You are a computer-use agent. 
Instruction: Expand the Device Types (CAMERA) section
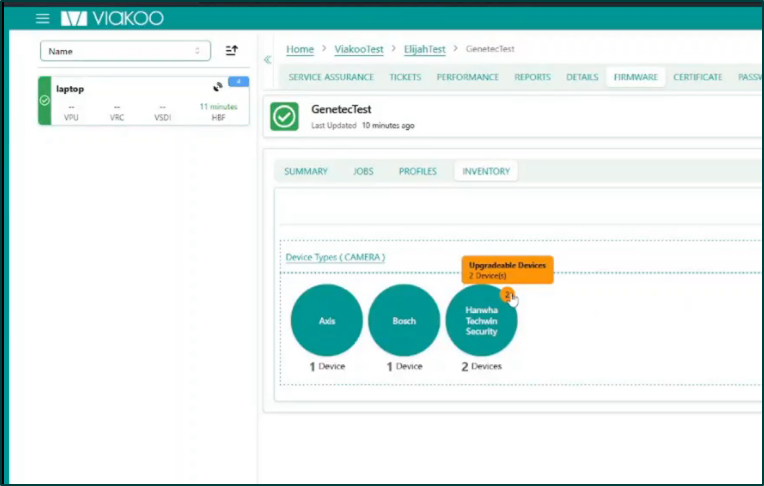[x=335, y=257]
